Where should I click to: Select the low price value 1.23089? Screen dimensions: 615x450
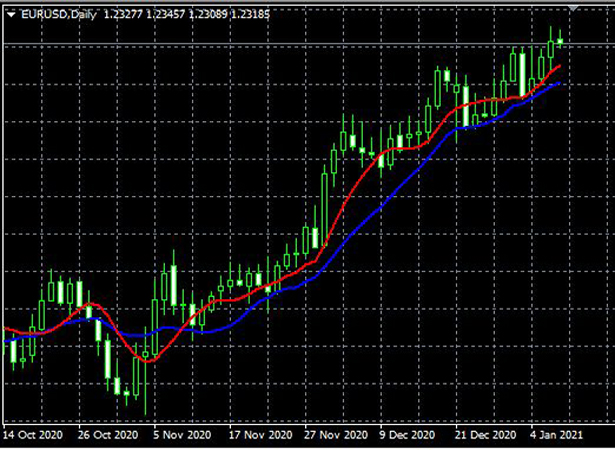[208, 15]
